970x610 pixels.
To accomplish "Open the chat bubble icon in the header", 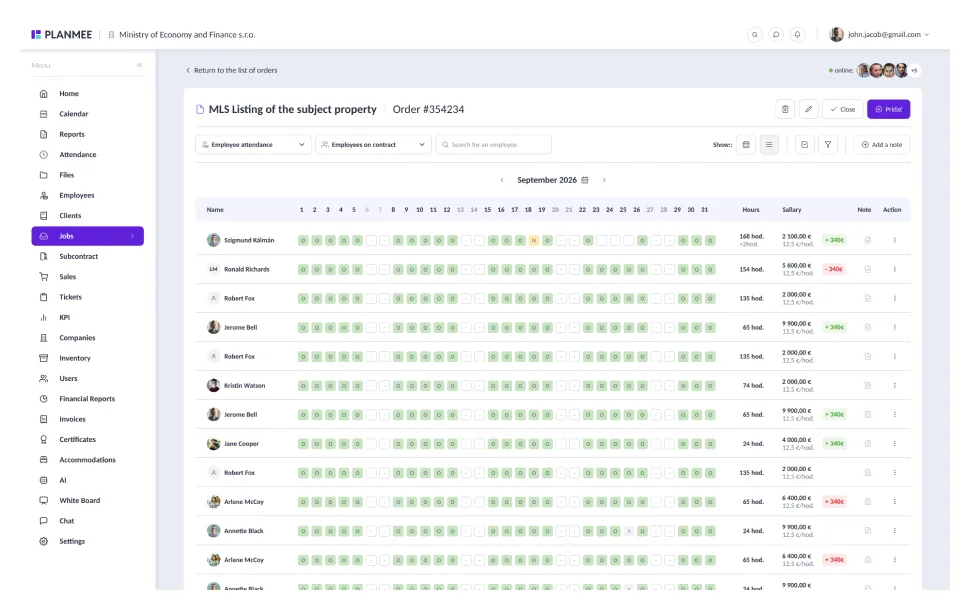I will tap(776, 35).
